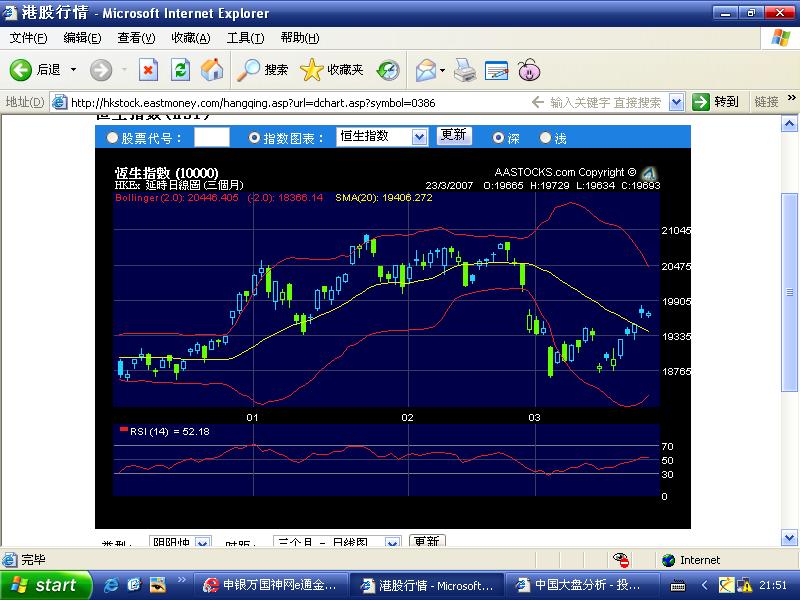800x600 pixels.
Task: Click the 链接 links toolbar label
Action: point(766,102)
